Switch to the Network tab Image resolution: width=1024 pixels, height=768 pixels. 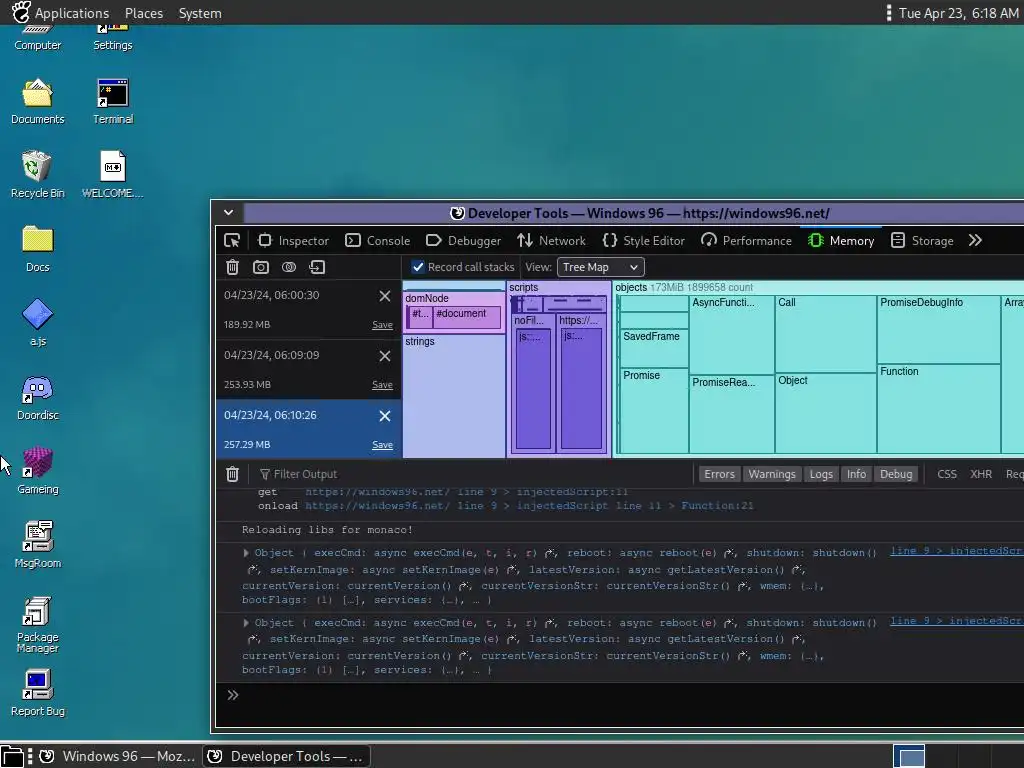click(x=551, y=240)
